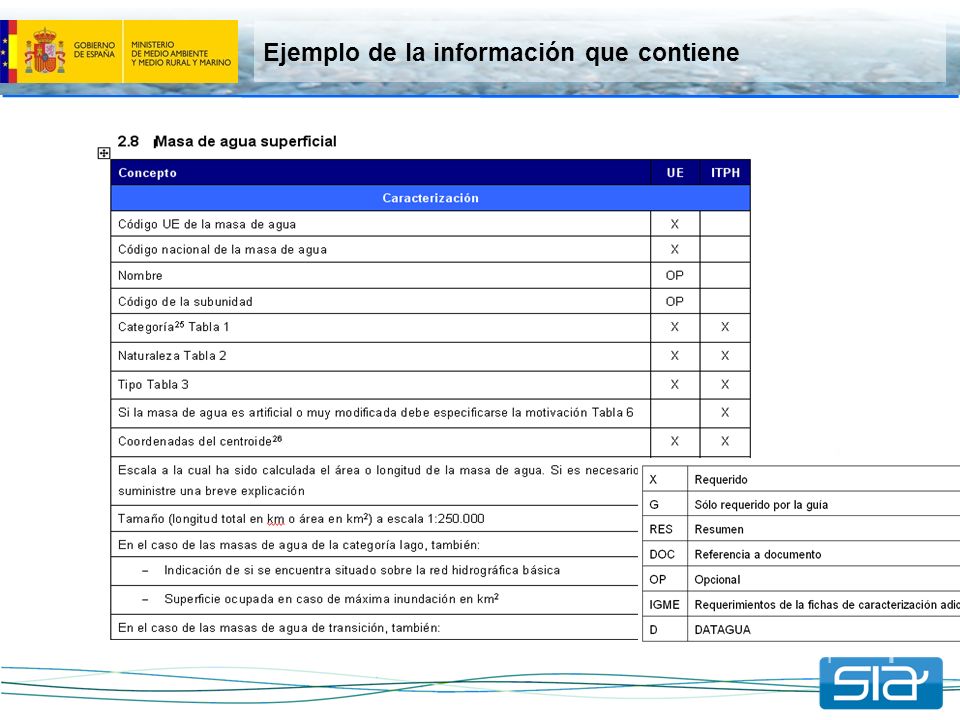Click ITPH column X for 'Naturaleza Tabla 2'
The width and height of the screenshot is (960, 720).
725,356
